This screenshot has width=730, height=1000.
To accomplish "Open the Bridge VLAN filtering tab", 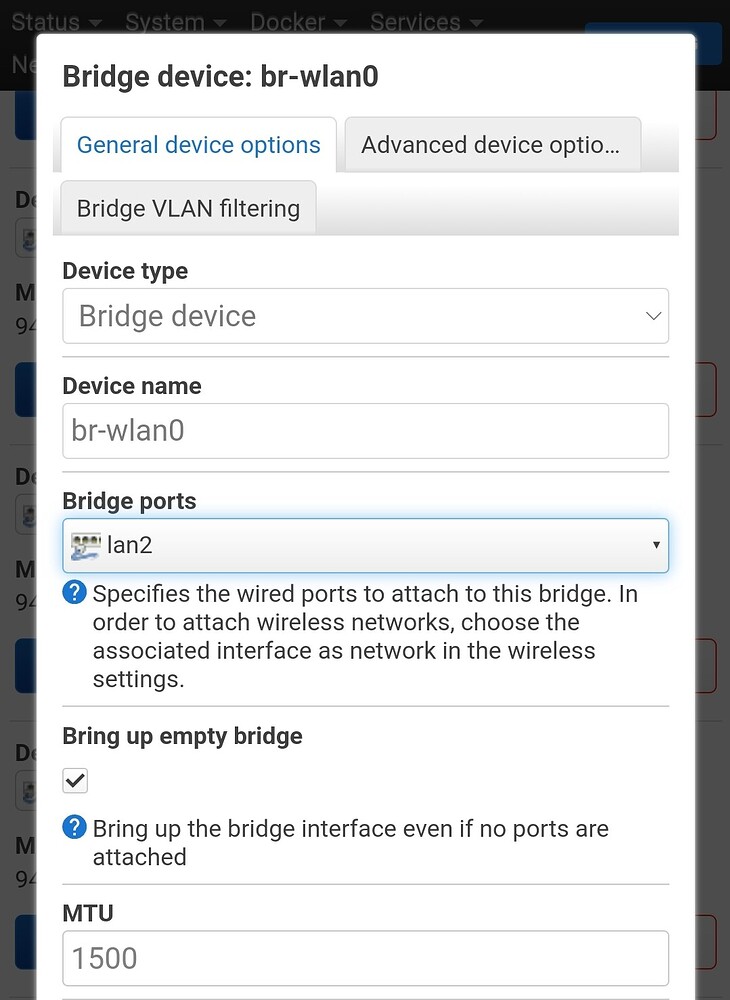I will click(x=186, y=207).
